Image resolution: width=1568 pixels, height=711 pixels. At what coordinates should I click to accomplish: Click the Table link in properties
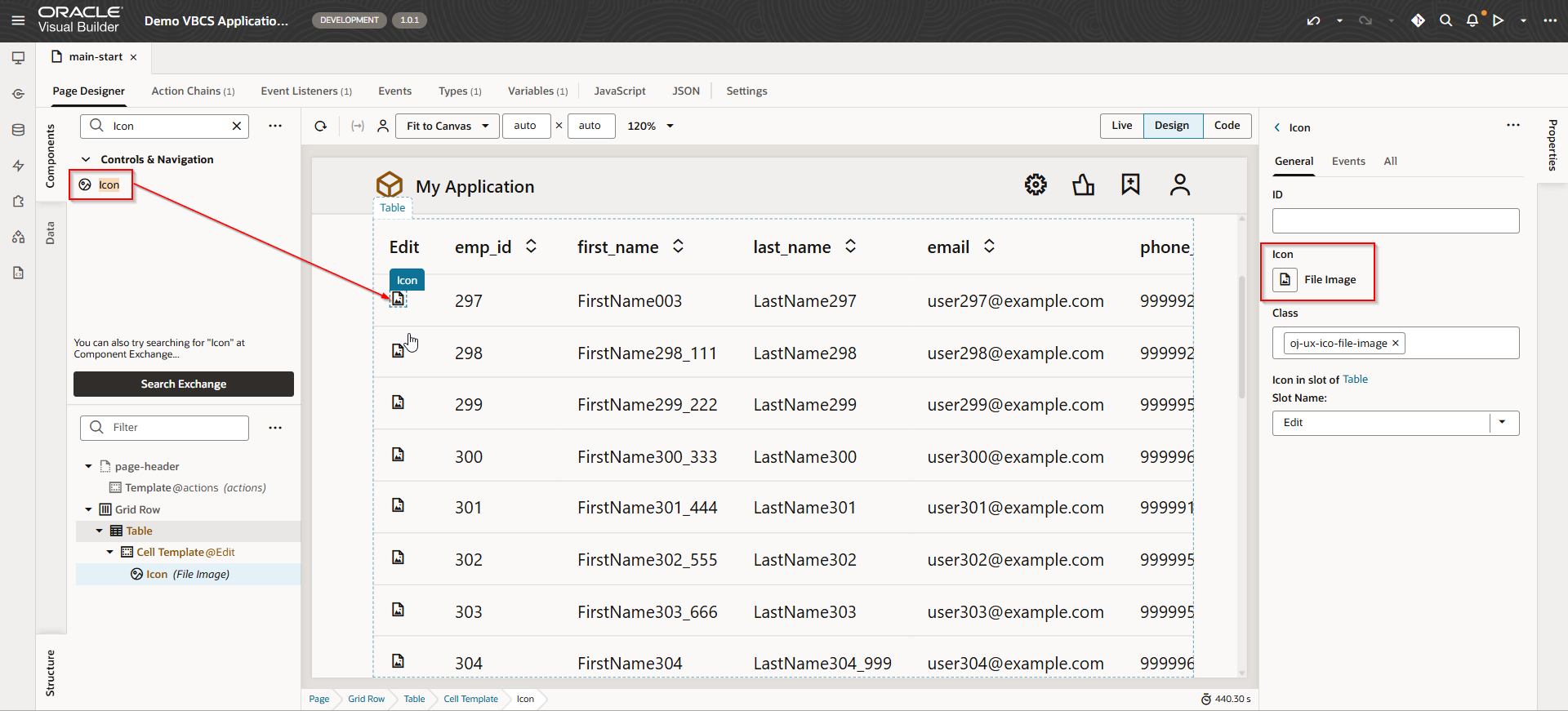coord(1355,380)
